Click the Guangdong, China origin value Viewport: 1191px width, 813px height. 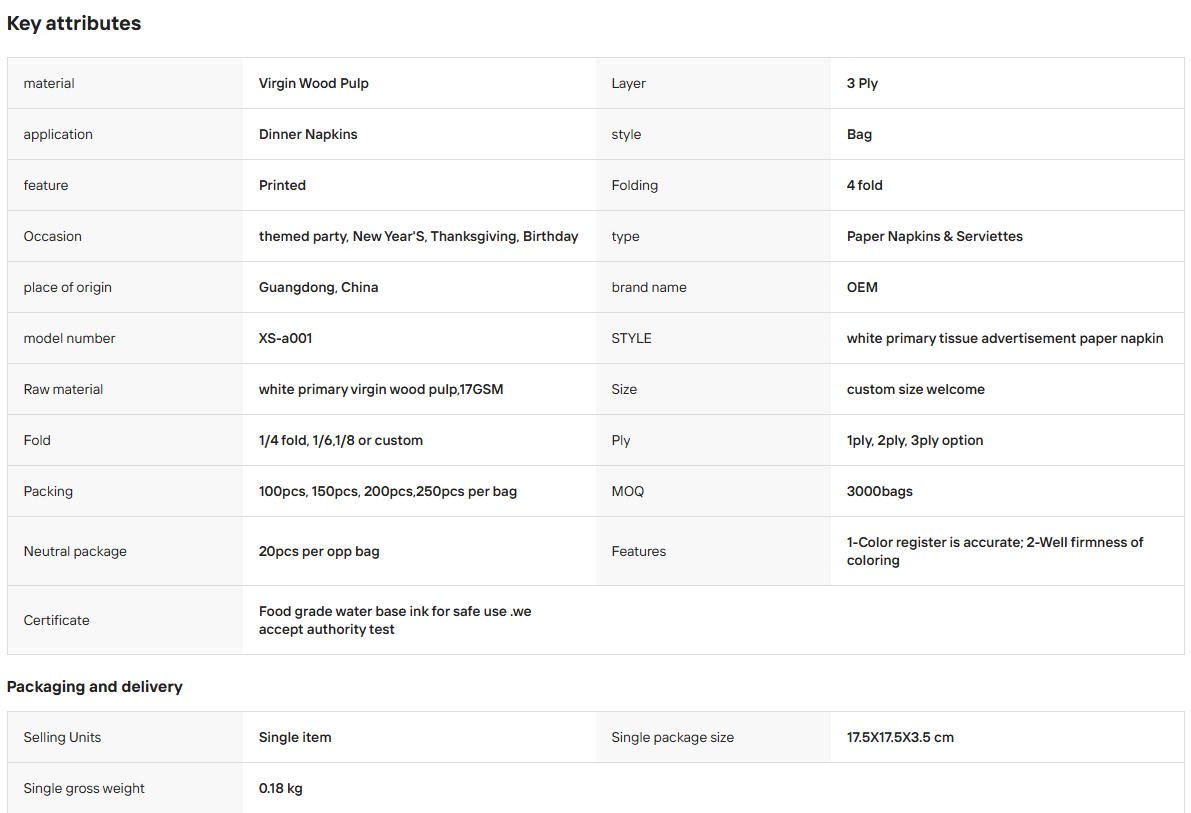pos(318,287)
